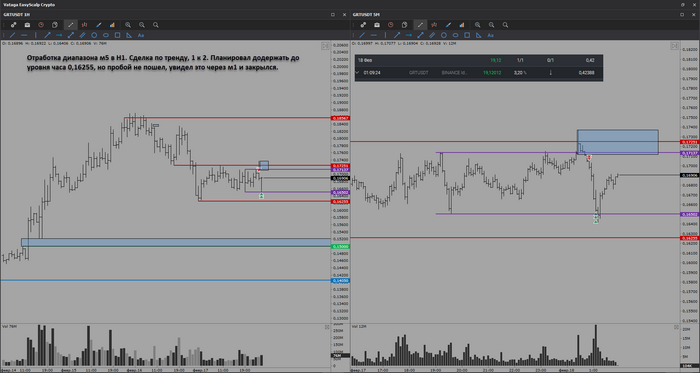Zoom in with the plus magnifier in 5M panel
The height and width of the screenshot is (373, 700).
pos(478,25)
